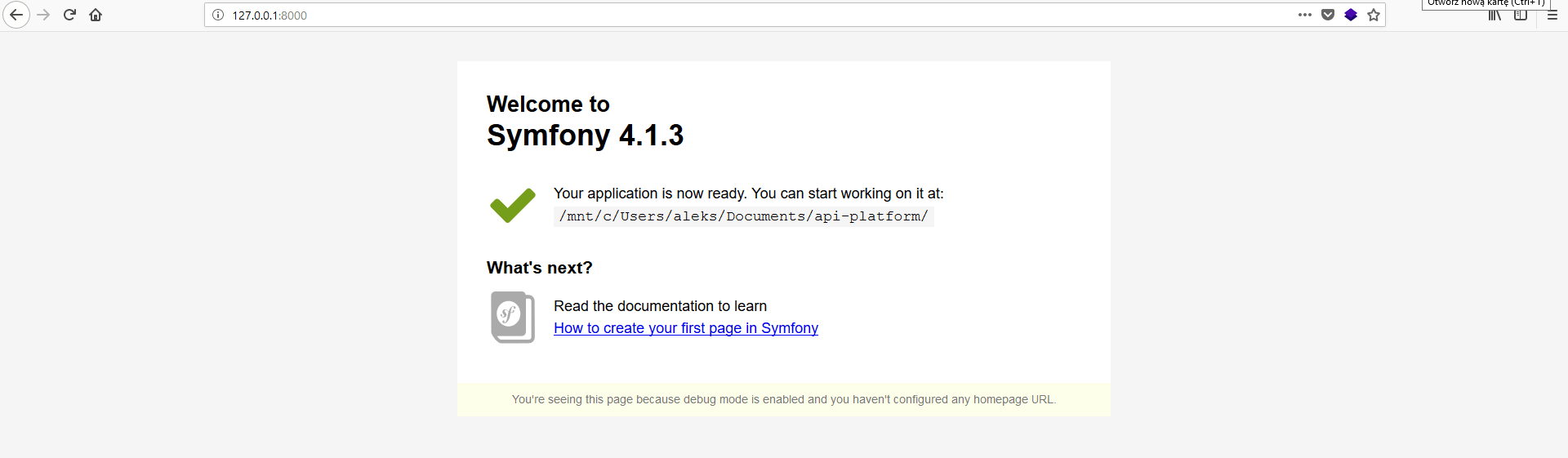1568x458 pixels.
Task: Click the 'Symfony 4.1.3' heading
Action: pos(585,135)
